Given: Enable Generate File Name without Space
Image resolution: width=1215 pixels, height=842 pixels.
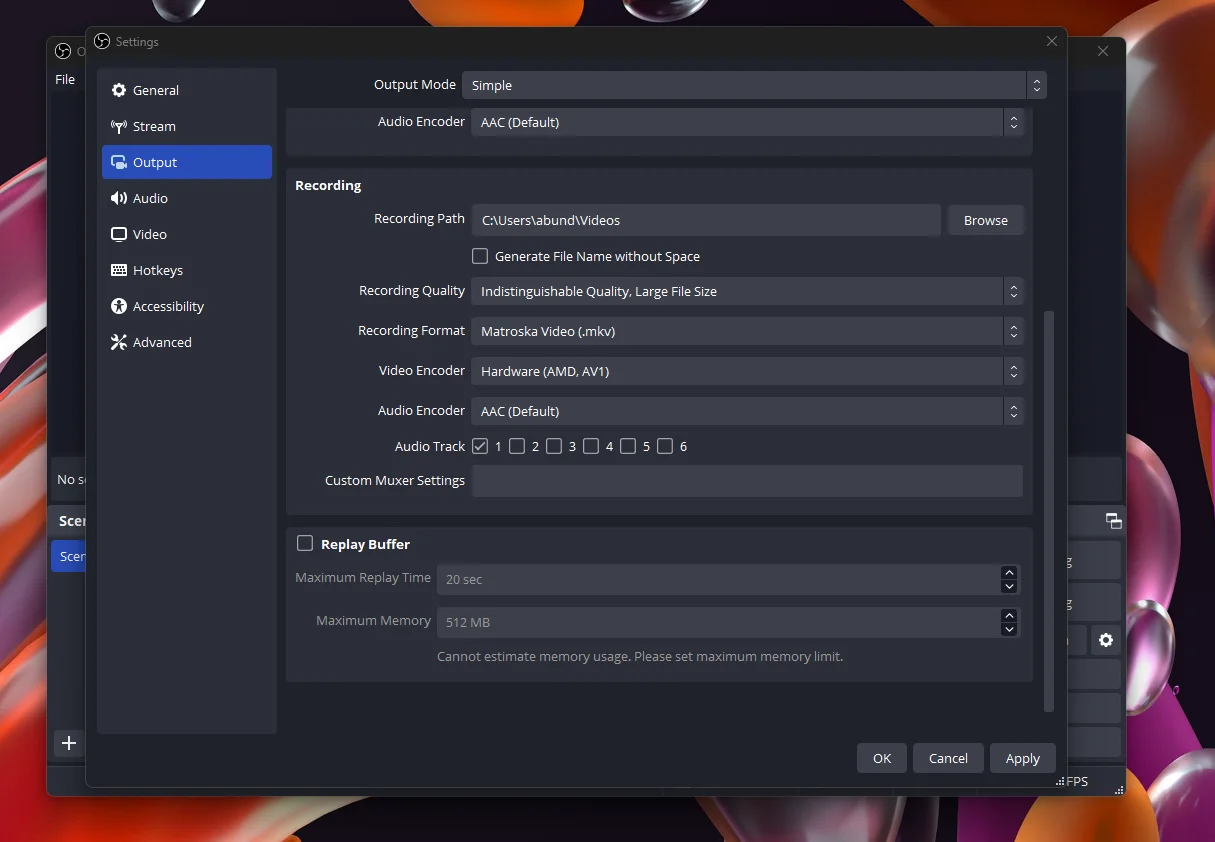Looking at the screenshot, I should click(x=480, y=256).
